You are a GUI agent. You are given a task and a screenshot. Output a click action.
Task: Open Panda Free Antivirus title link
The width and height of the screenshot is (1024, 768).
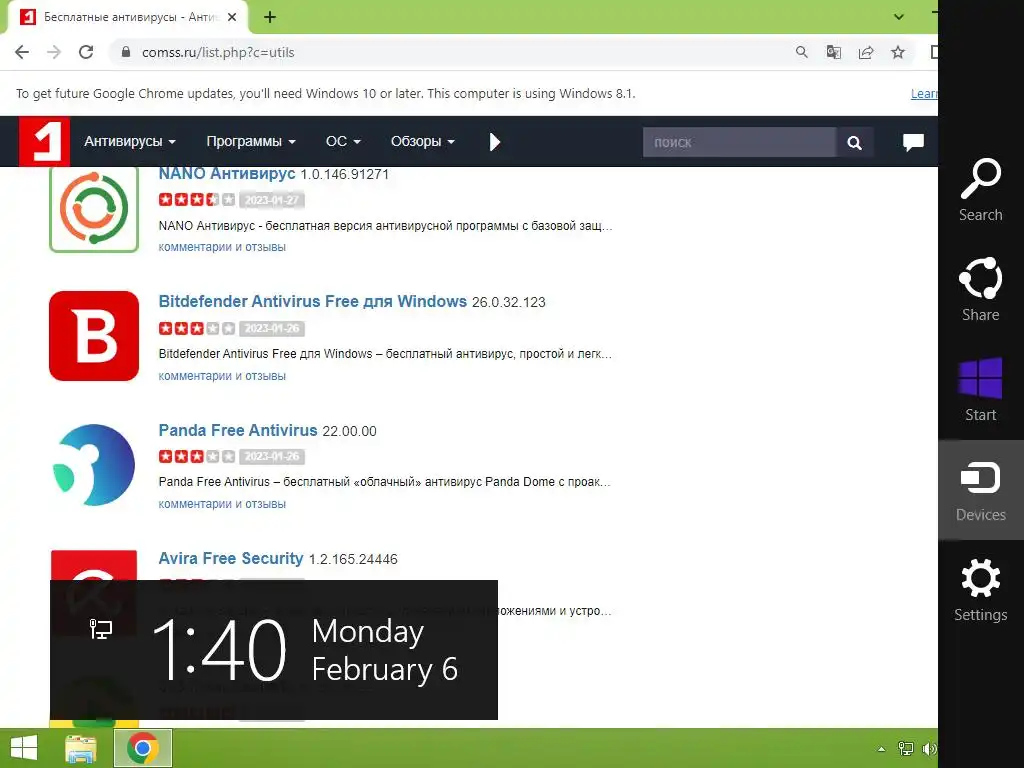click(238, 430)
